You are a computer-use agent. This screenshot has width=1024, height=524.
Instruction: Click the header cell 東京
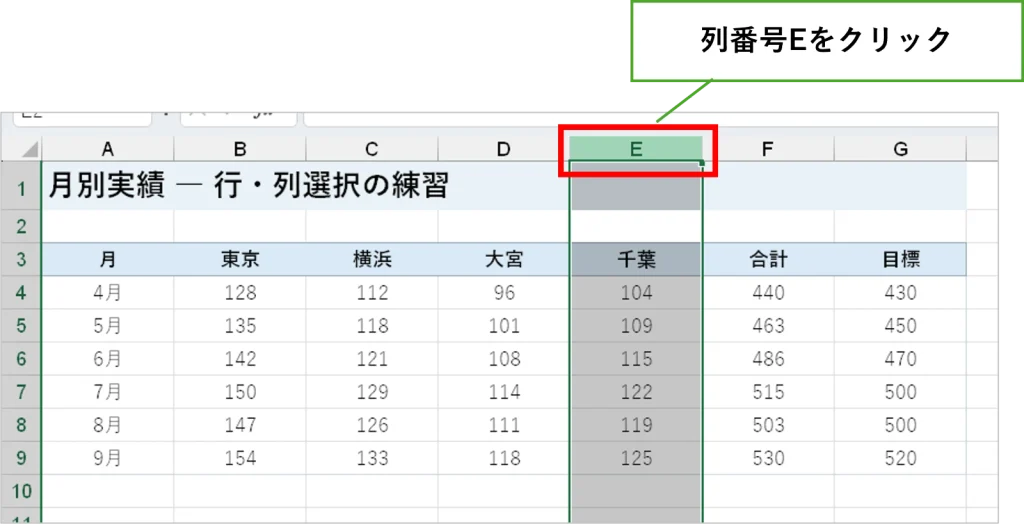pyautogui.click(x=240, y=259)
